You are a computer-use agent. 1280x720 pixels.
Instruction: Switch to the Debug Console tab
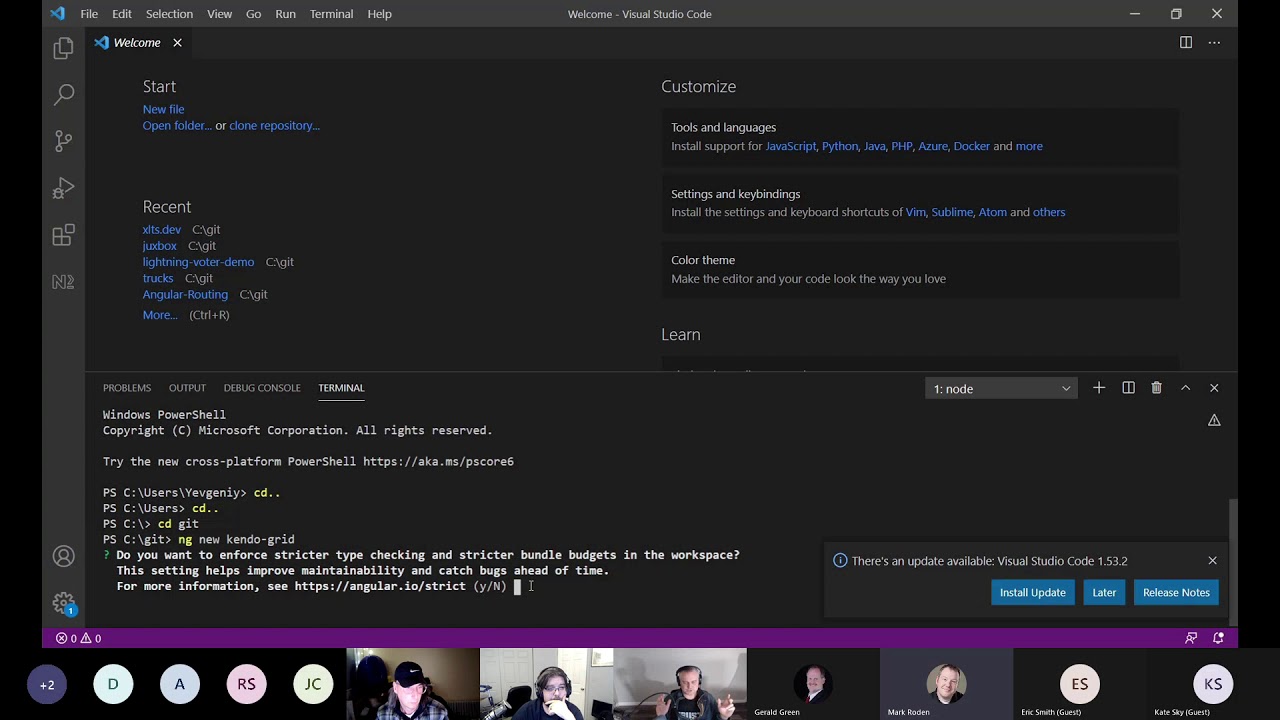(262, 388)
